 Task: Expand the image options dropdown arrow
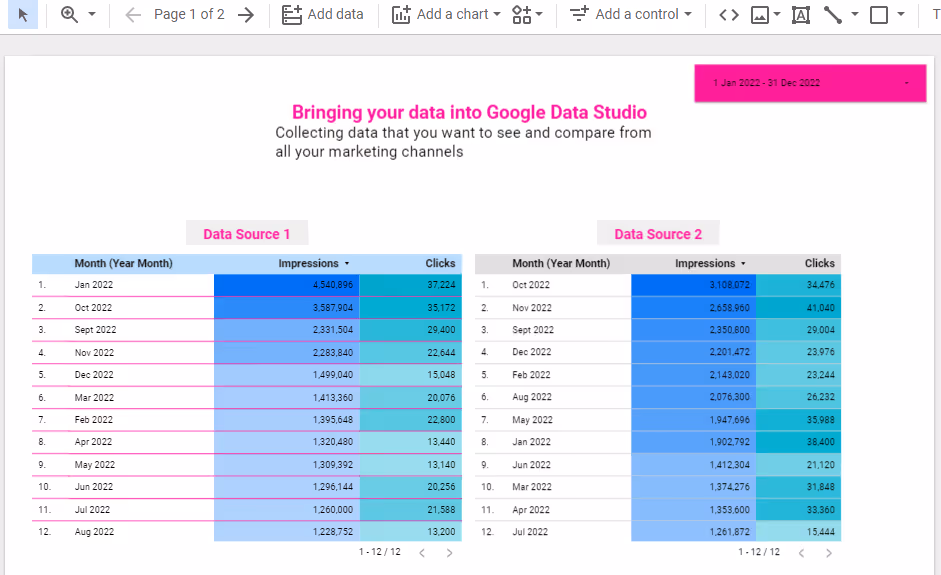point(777,14)
